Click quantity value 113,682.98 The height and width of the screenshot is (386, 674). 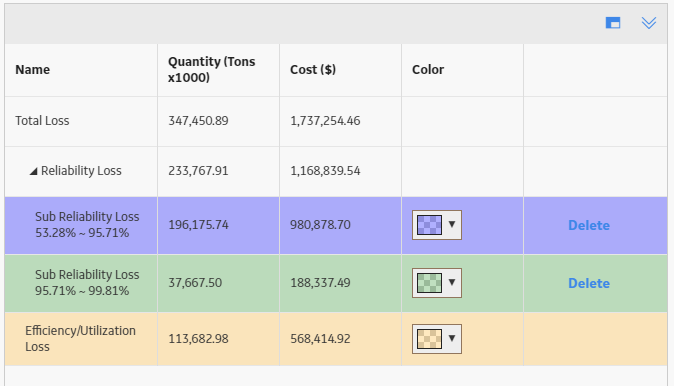point(198,339)
